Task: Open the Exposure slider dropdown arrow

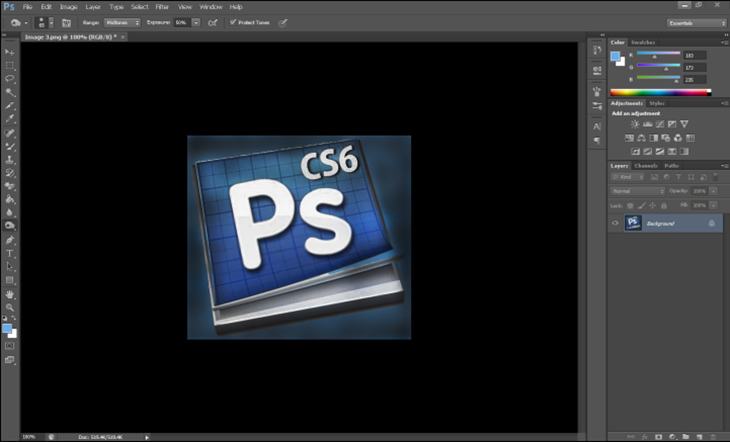Action: click(x=196, y=22)
